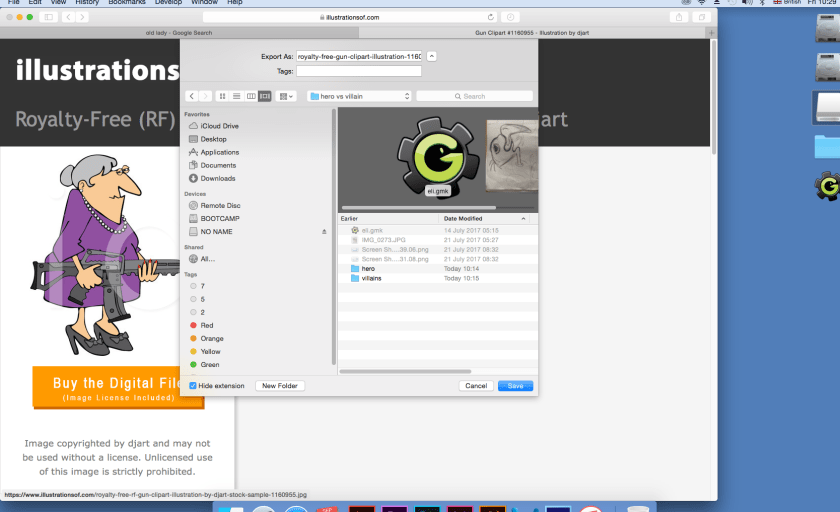Open the History menu in menu bar
Screen dimensions: 840x512
point(87,3)
